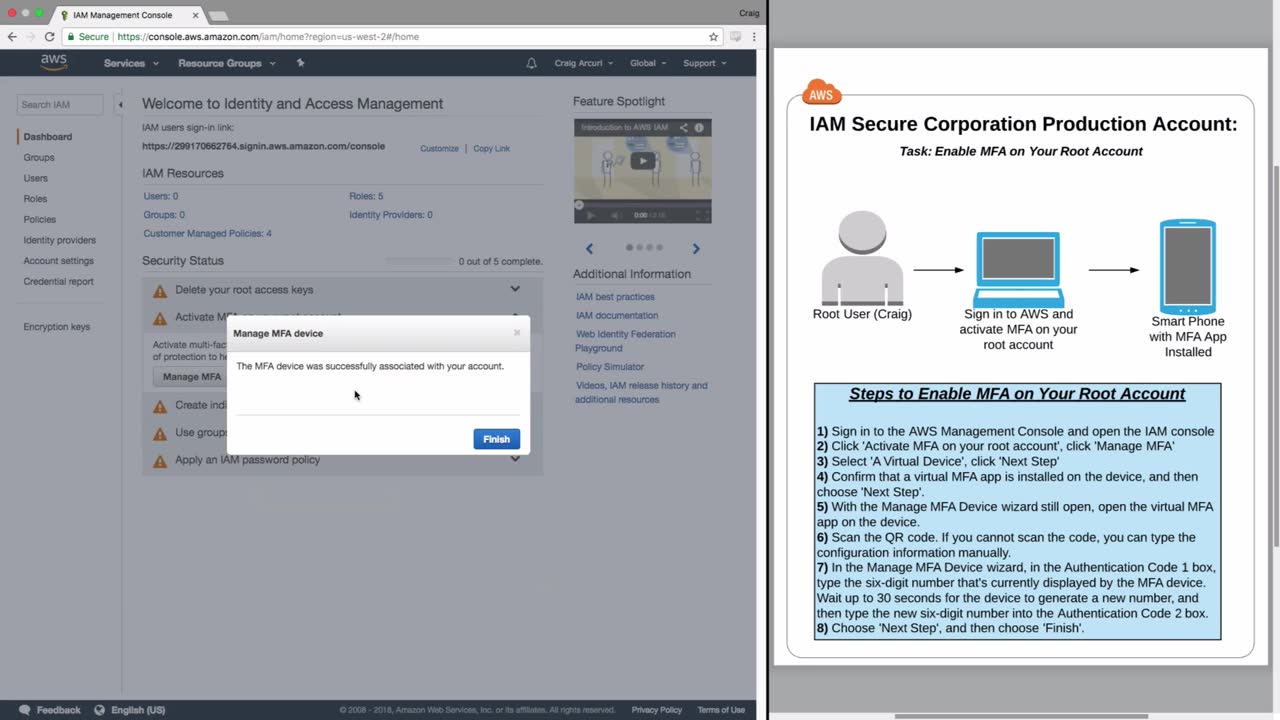1280x720 pixels.
Task: Bookmark the page with the star icon
Action: (x=713, y=37)
